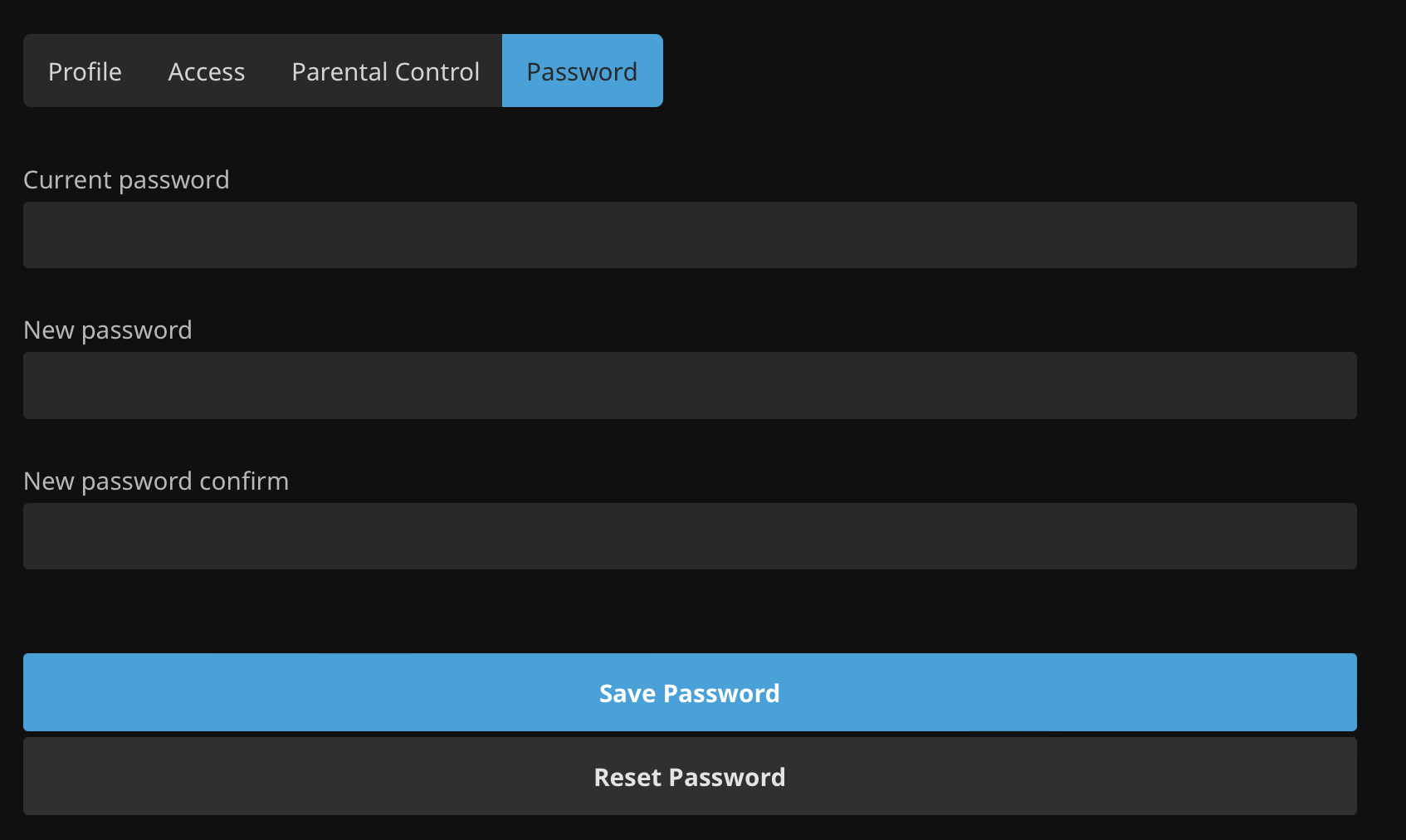Screen dimensions: 1406x840
Task: View user Profile settings tab
Action: click(85, 71)
